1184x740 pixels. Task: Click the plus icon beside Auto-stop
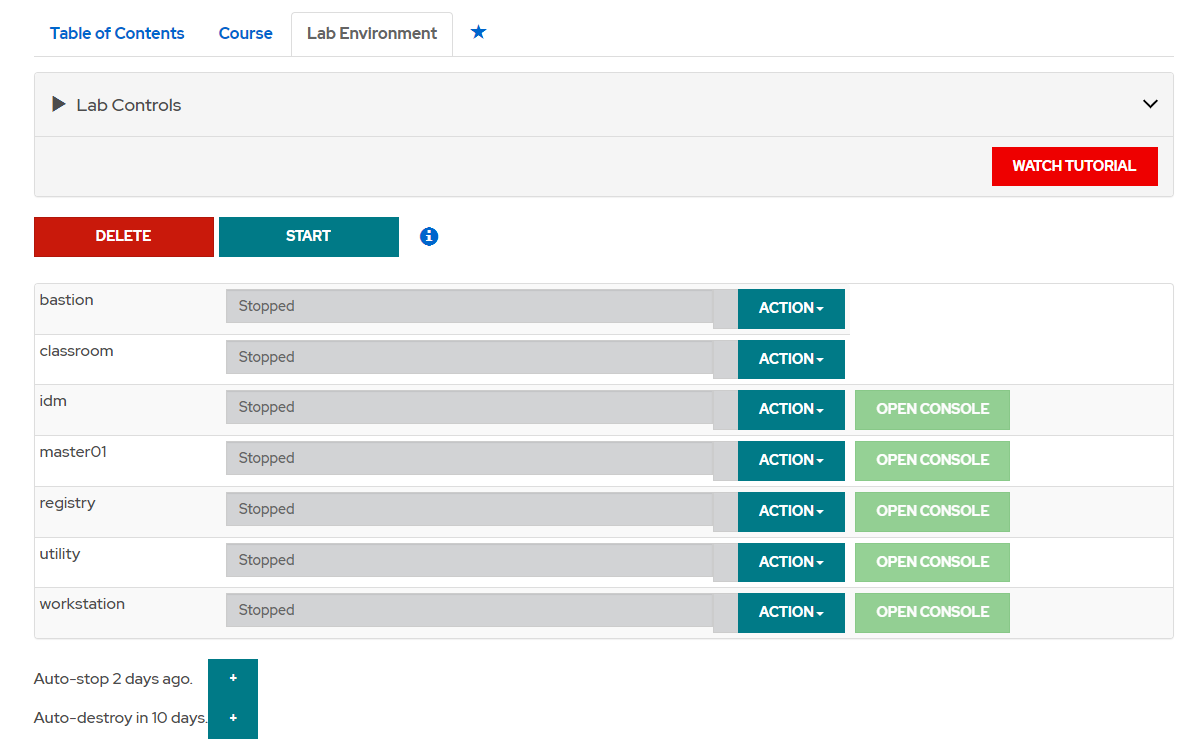pos(232,677)
